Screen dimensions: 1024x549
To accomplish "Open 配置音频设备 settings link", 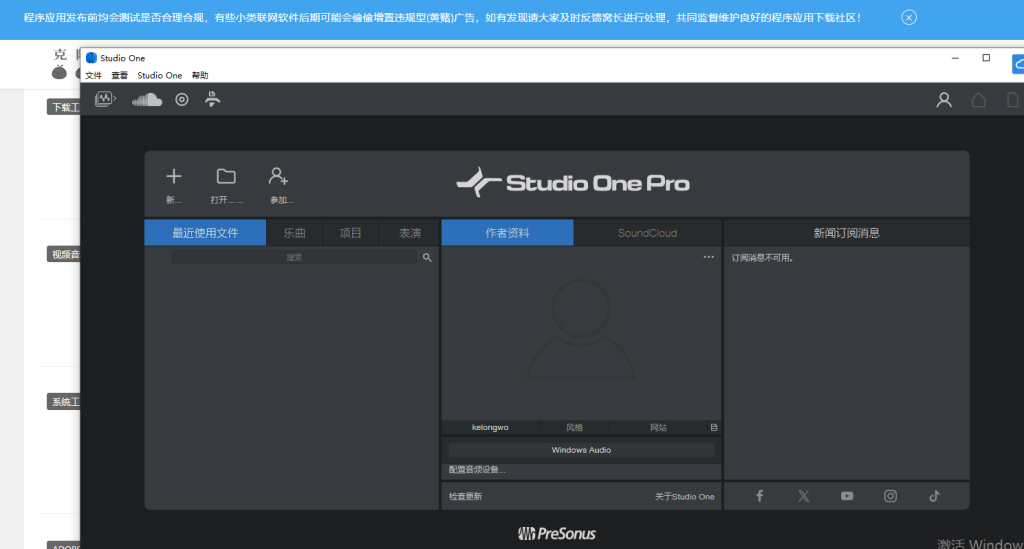I will [x=477, y=469].
